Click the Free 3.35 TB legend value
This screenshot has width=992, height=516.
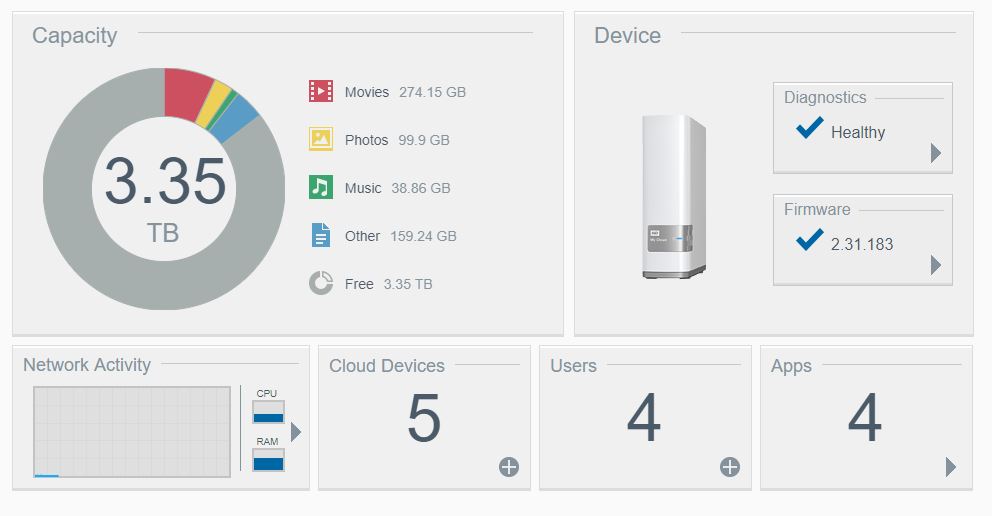click(x=408, y=285)
